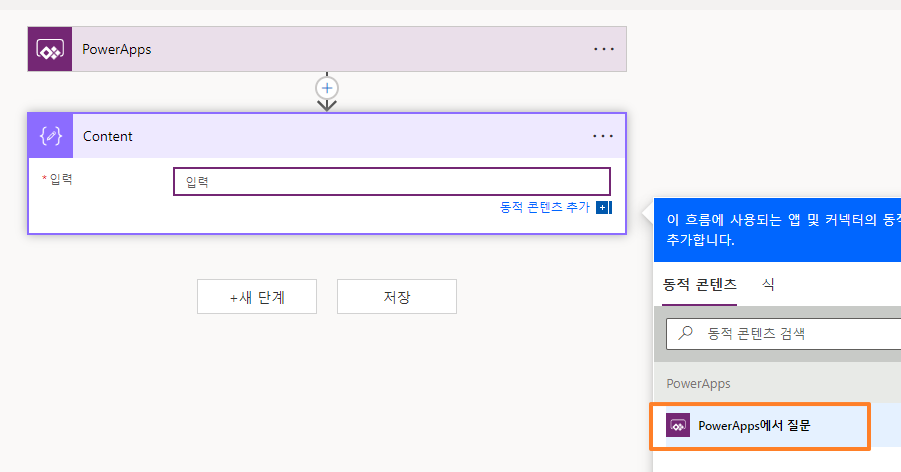Click the 동적 콘텐츠 추가 link
901x472 pixels.
[x=545, y=208]
